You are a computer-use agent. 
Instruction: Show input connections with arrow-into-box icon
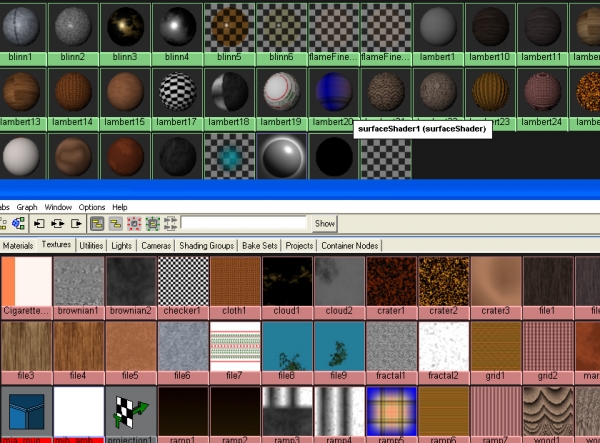pyautogui.click(x=39, y=224)
